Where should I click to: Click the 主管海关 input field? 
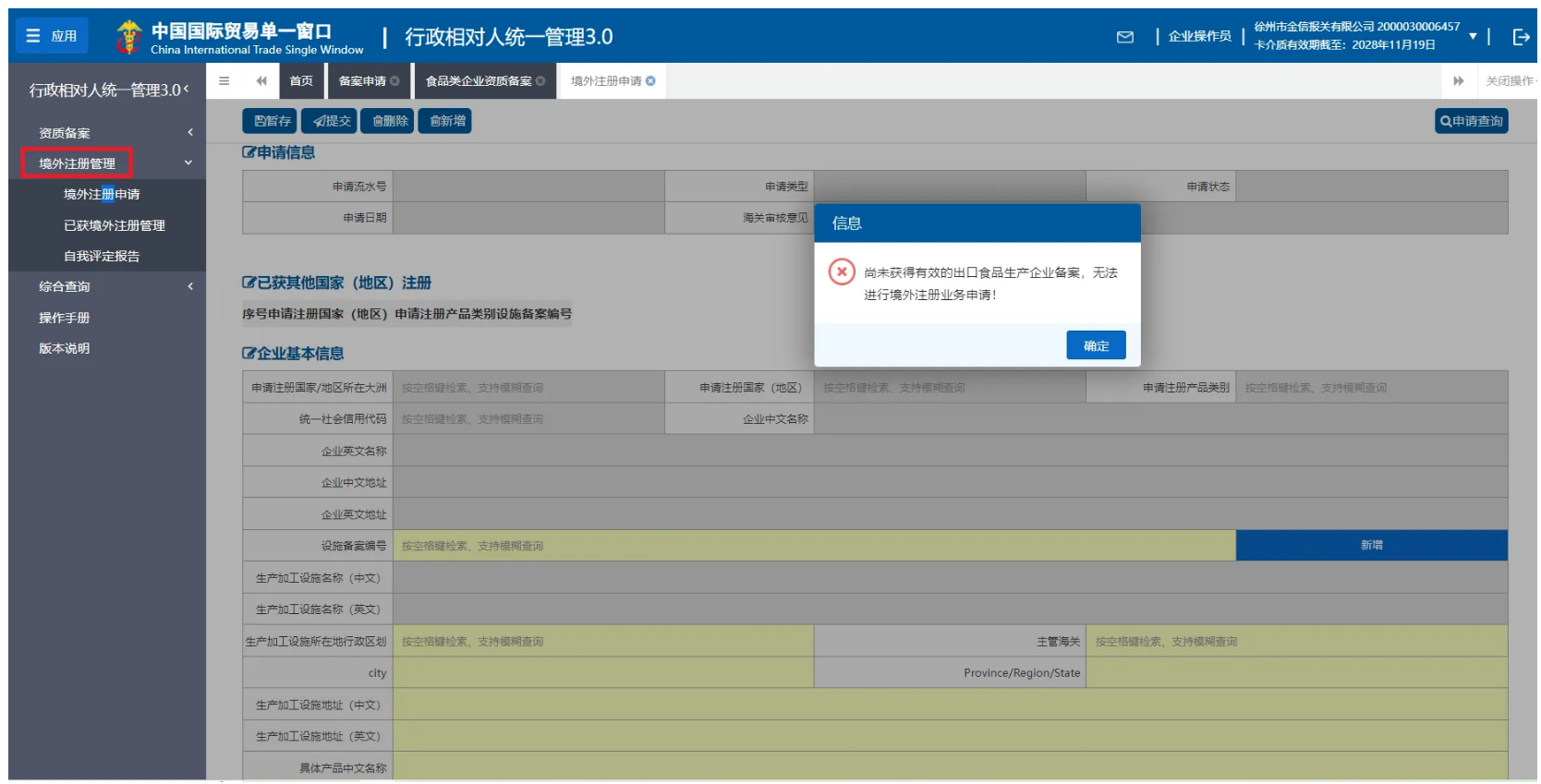click(x=1297, y=642)
